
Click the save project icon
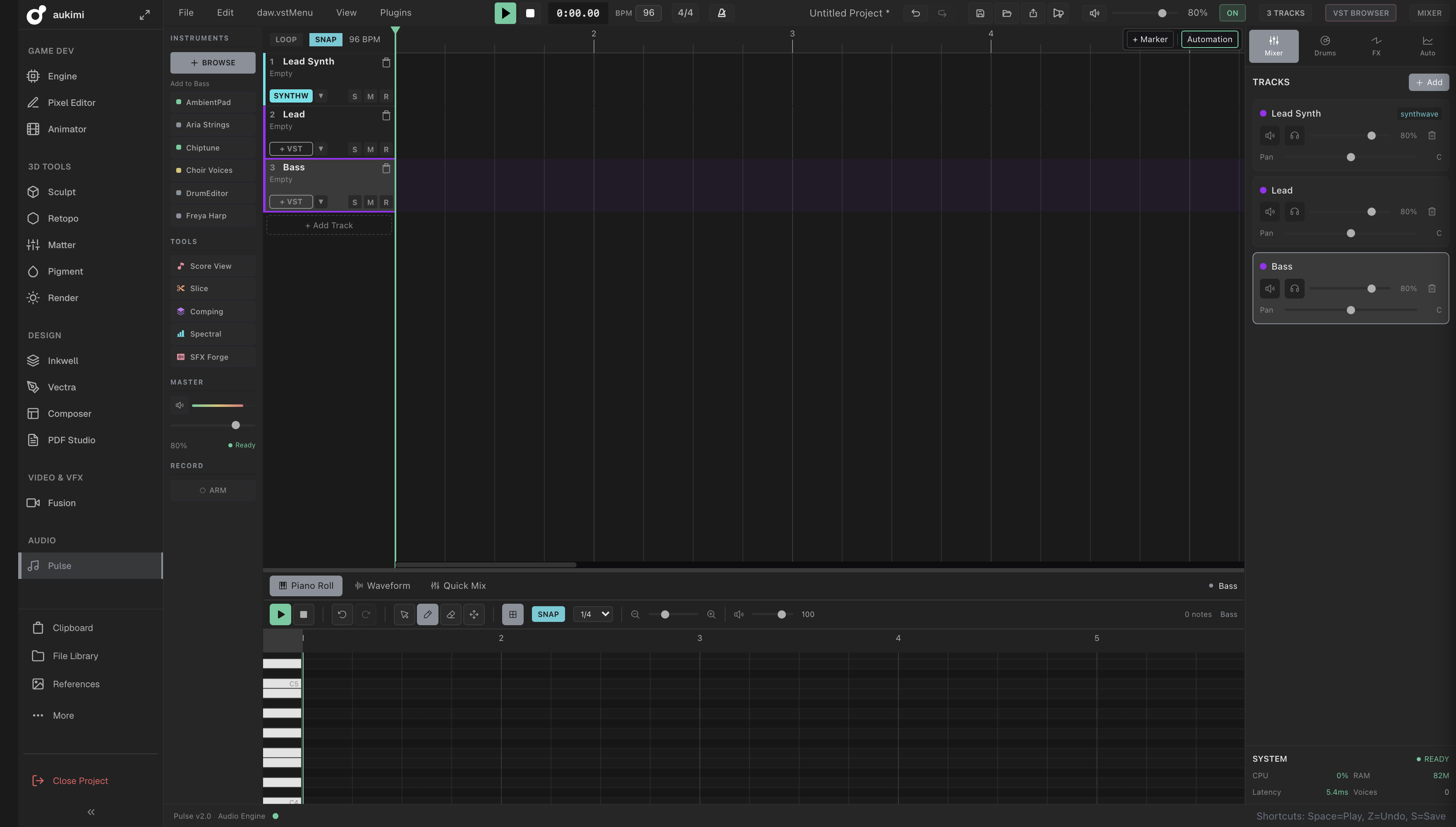tap(980, 13)
